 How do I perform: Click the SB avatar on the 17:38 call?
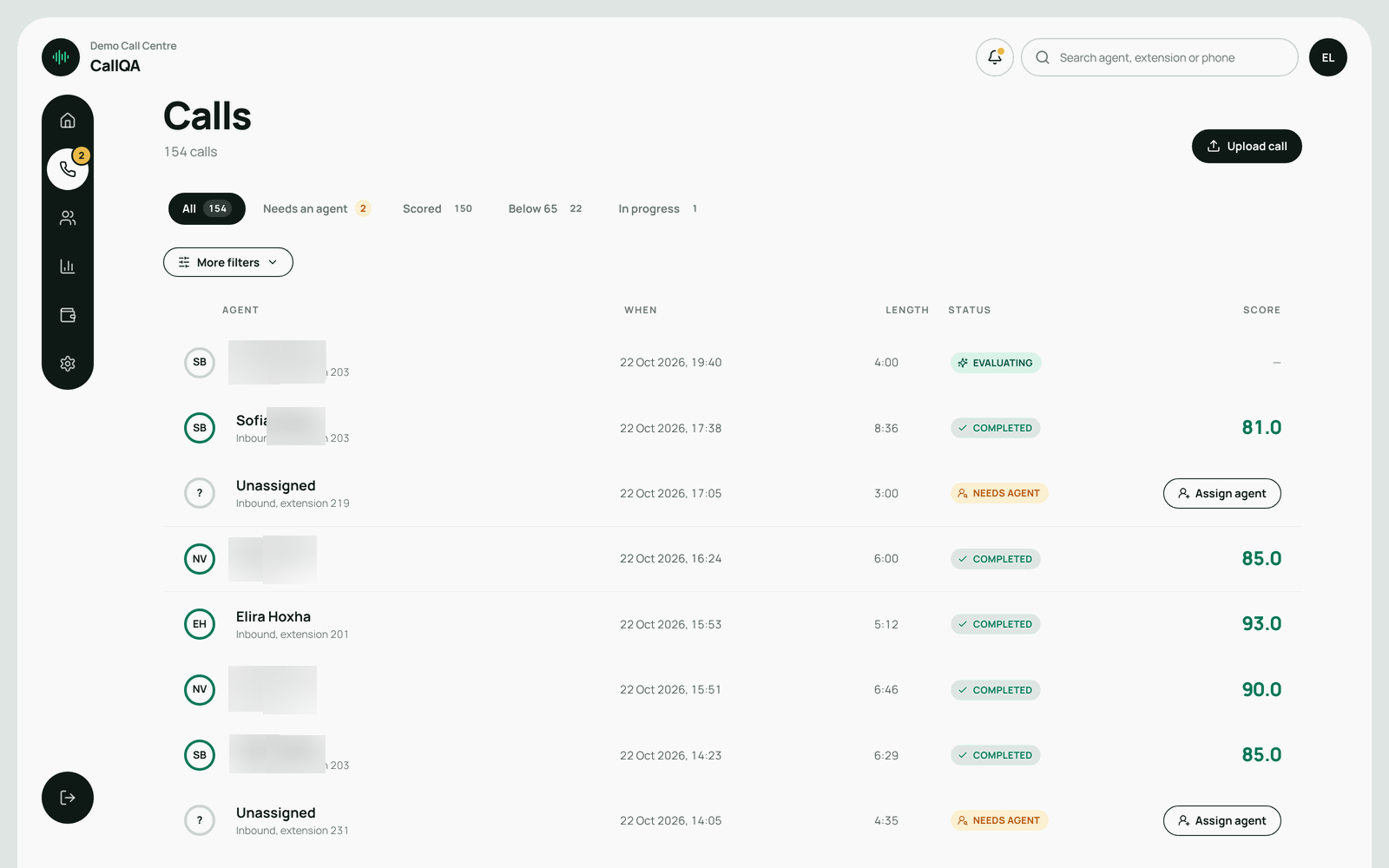[200, 428]
